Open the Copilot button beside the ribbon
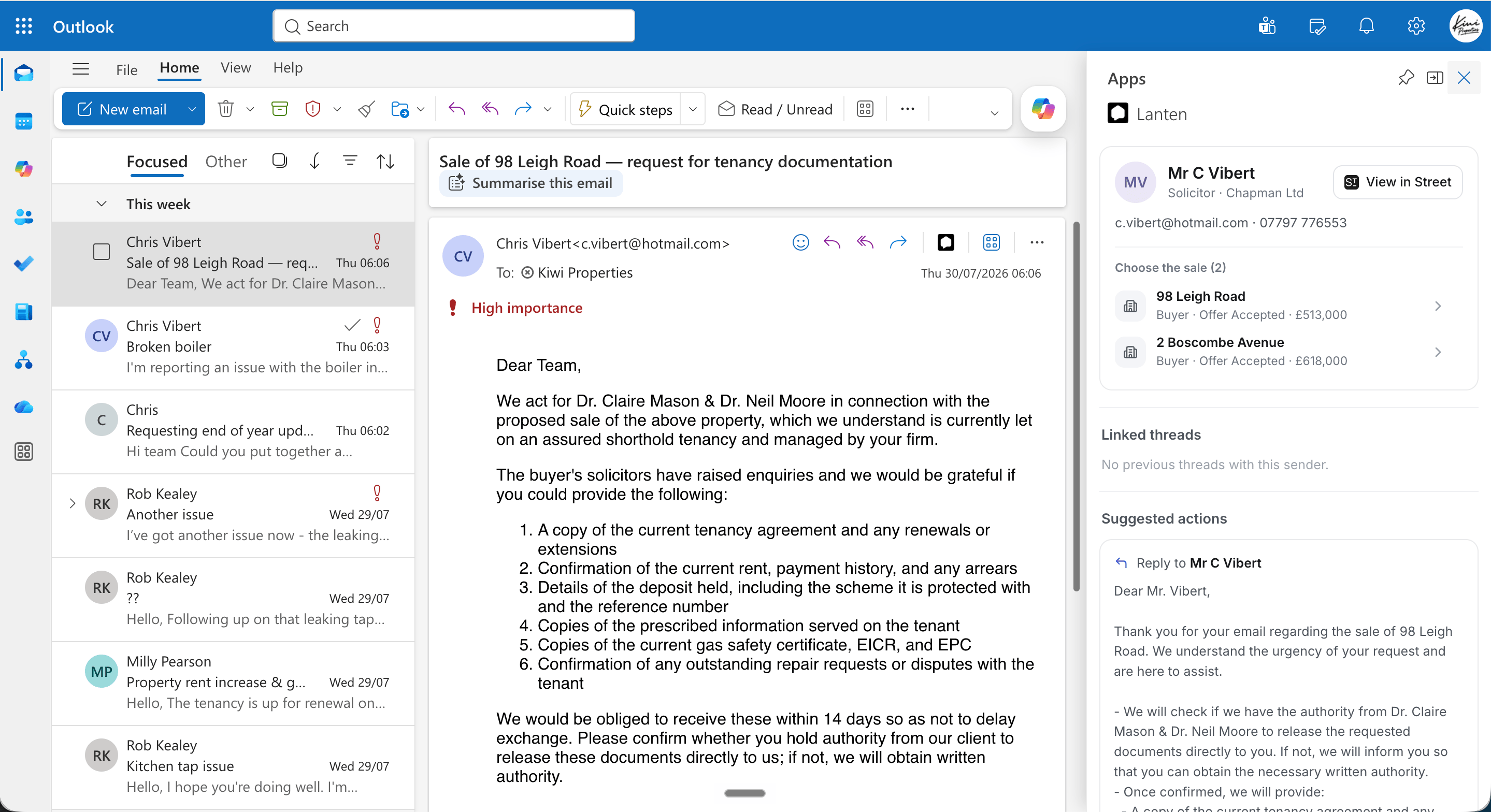1491x812 pixels. (x=1043, y=109)
